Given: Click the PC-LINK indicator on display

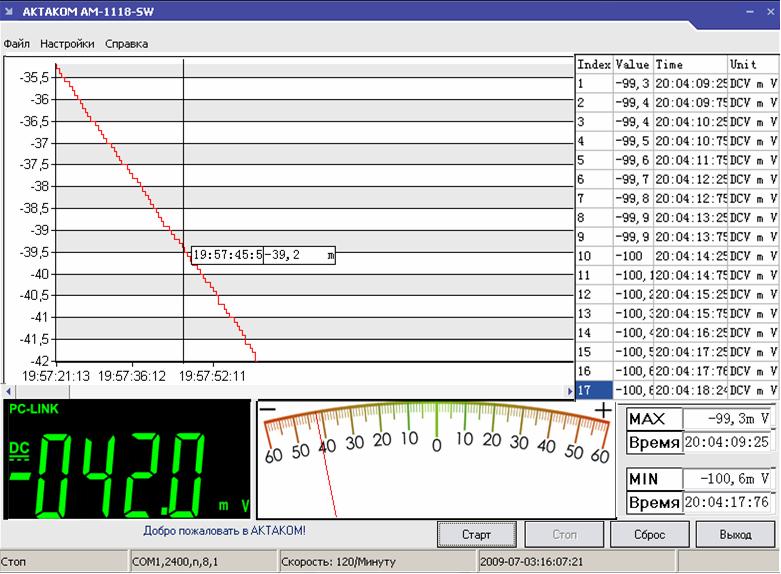Looking at the screenshot, I should coord(34,409).
